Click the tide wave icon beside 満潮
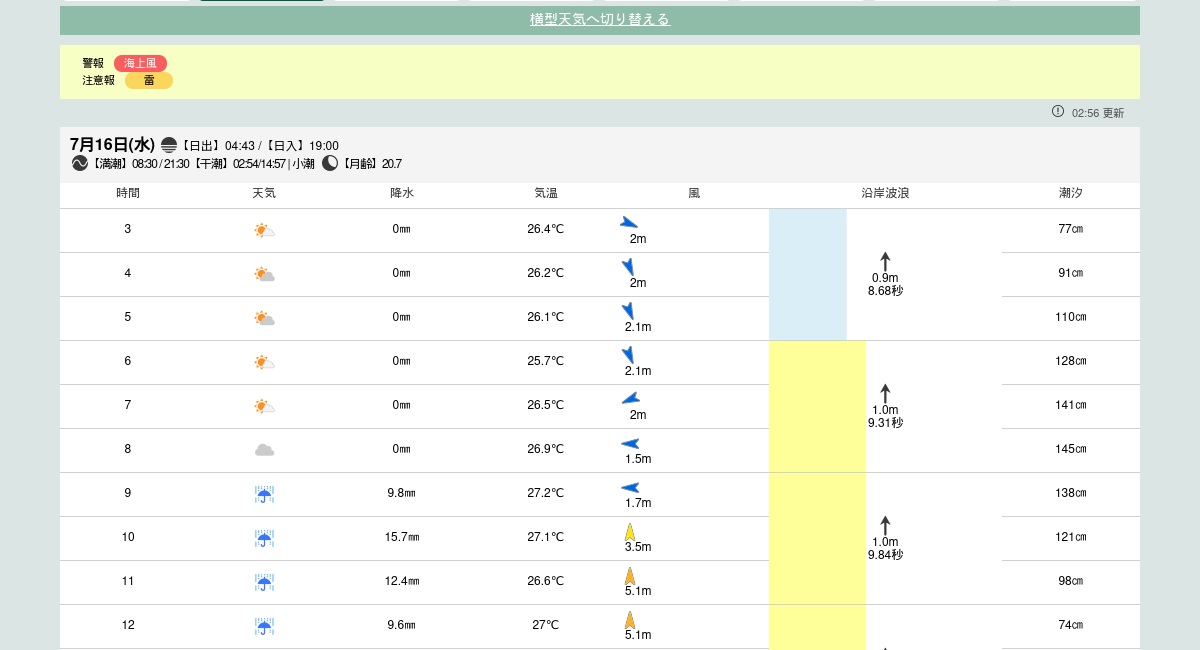This screenshot has width=1200, height=650. 80,163
